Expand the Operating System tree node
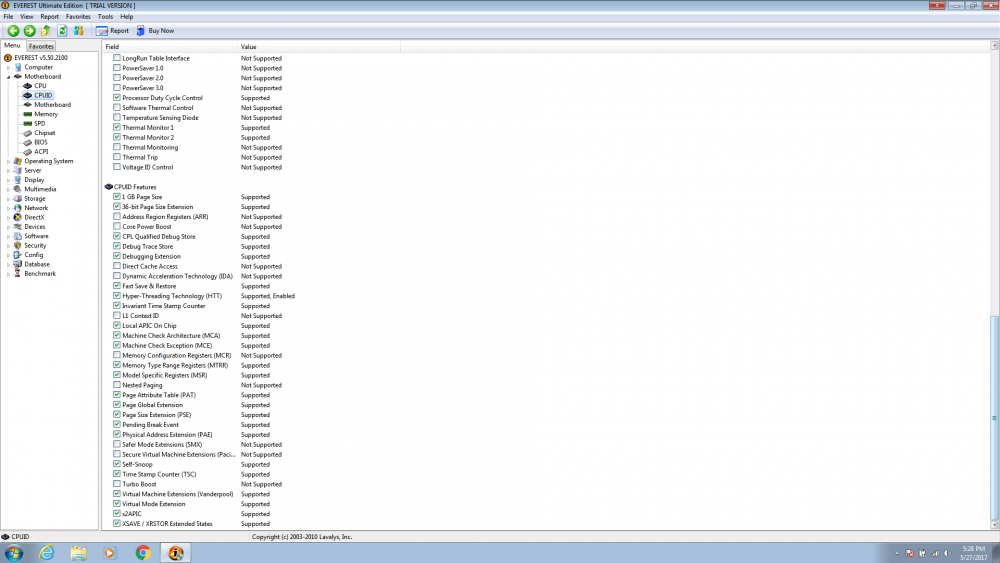Image resolution: width=1000 pixels, height=563 pixels. point(8,161)
